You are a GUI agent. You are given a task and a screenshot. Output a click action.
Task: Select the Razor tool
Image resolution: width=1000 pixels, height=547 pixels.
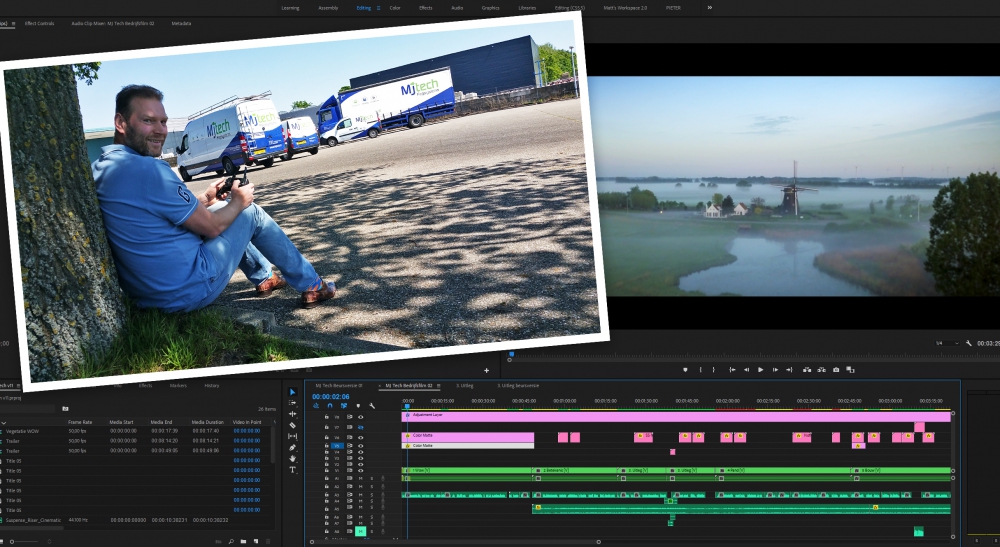click(x=293, y=425)
